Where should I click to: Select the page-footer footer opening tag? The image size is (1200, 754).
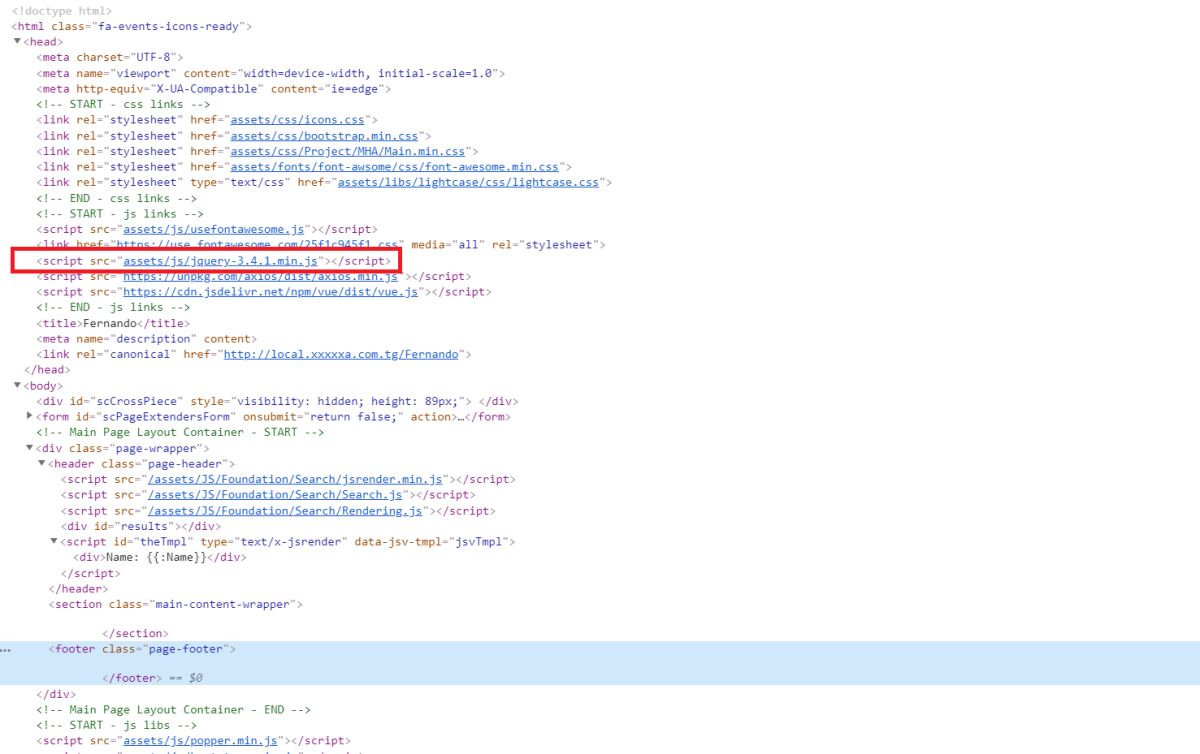[x=143, y=649]
